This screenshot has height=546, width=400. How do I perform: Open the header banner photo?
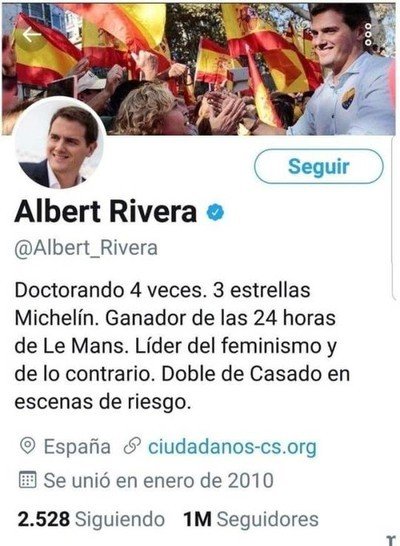click(200, 69)
